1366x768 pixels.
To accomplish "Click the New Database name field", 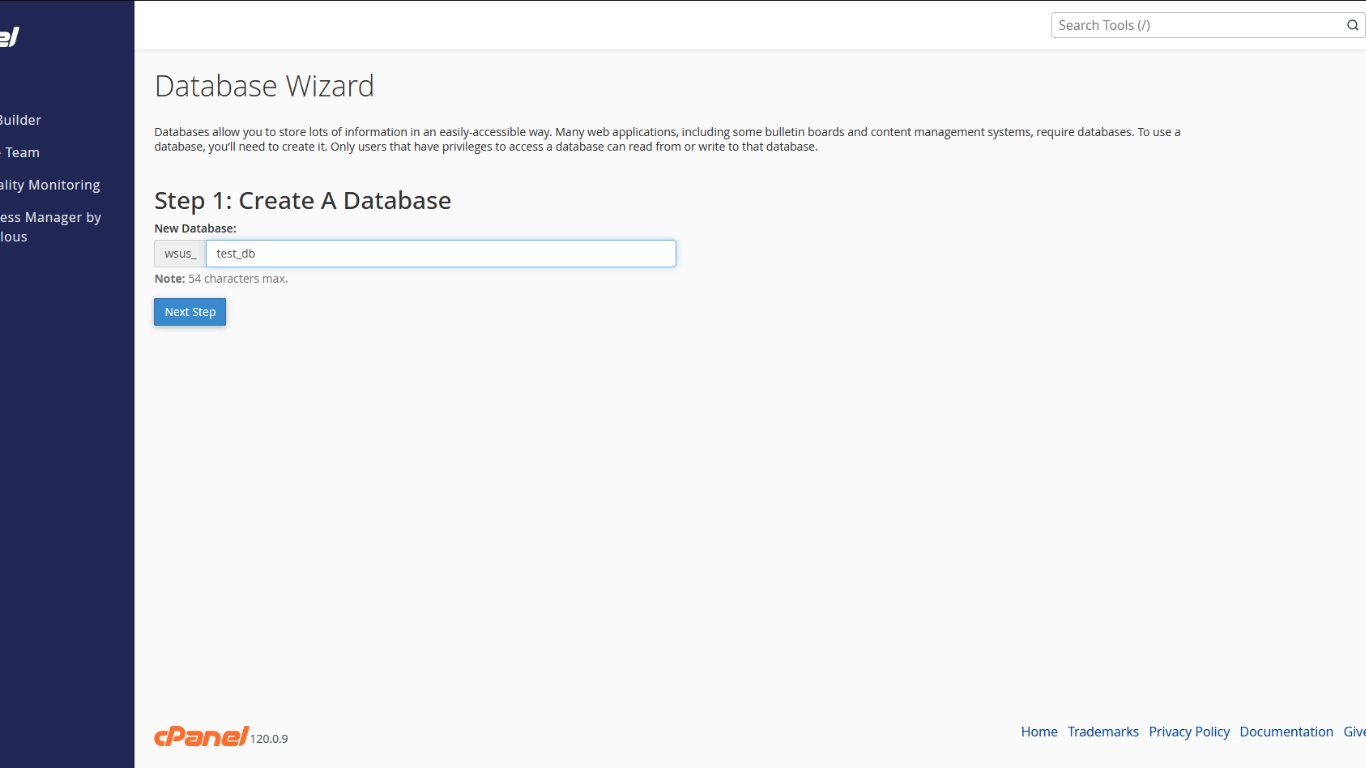I will click(x=440, y=254).
